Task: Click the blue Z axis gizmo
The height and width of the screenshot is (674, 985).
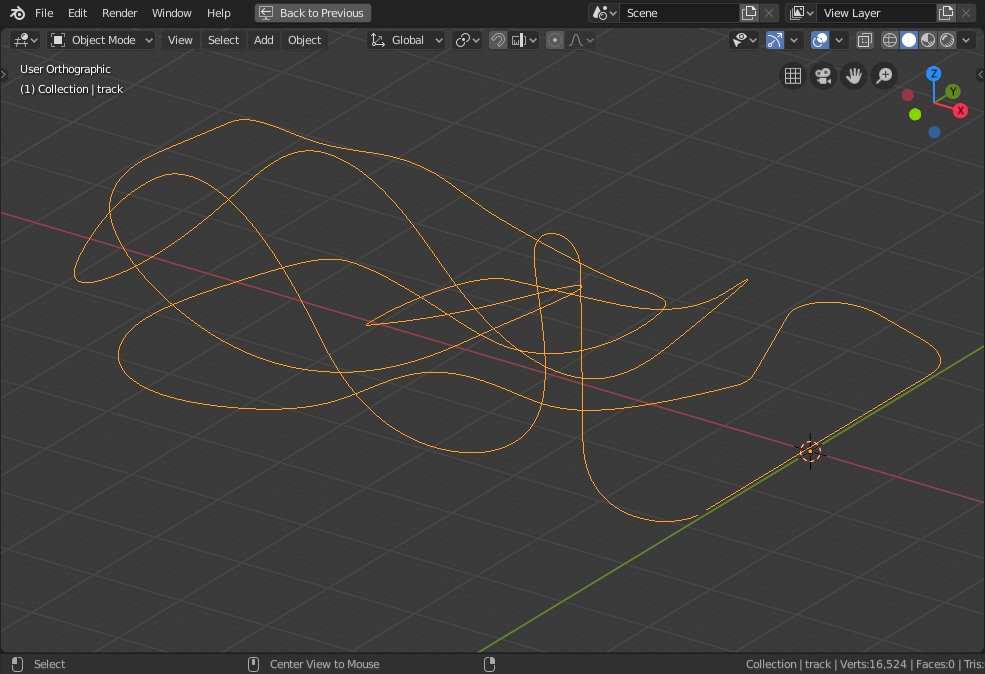Action: (933, 73)
